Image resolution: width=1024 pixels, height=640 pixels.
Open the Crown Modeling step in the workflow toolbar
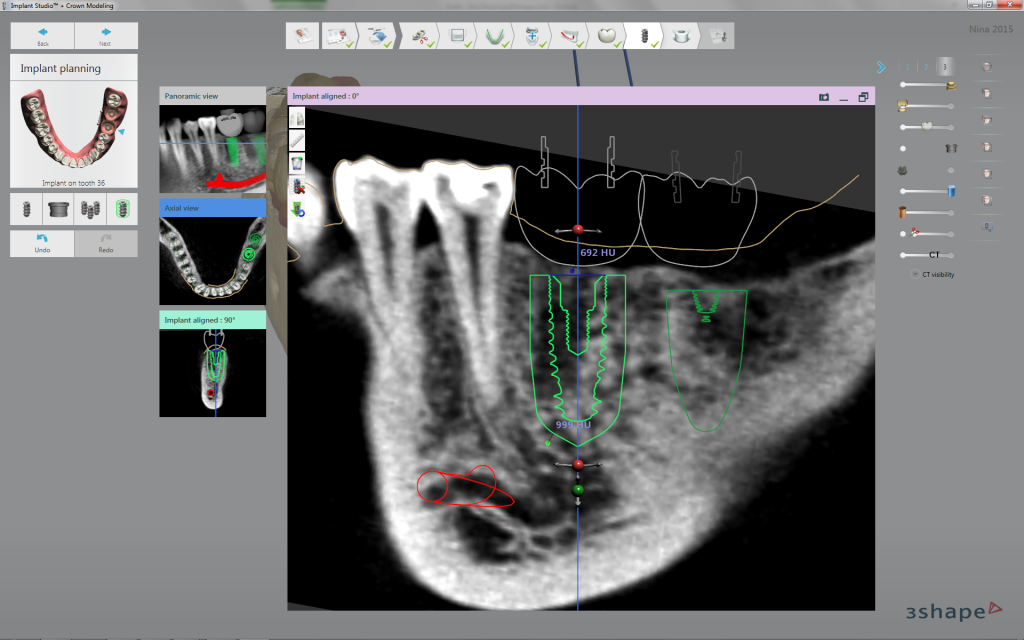tap(607, 35)
